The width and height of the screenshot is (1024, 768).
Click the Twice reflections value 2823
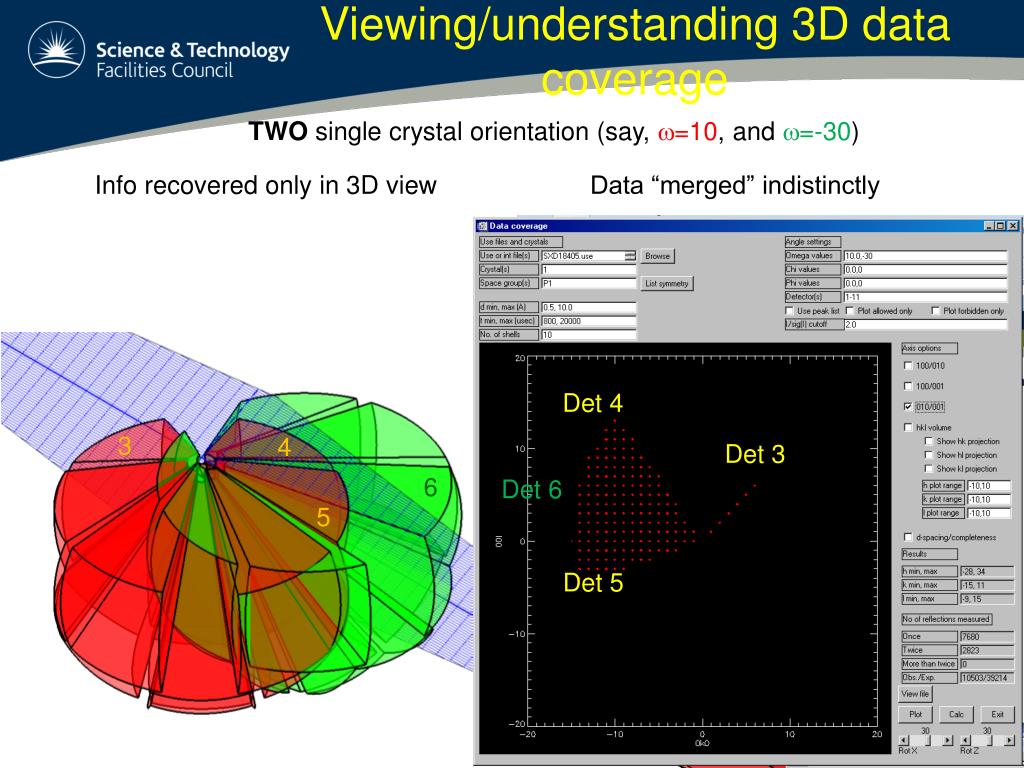986,650
